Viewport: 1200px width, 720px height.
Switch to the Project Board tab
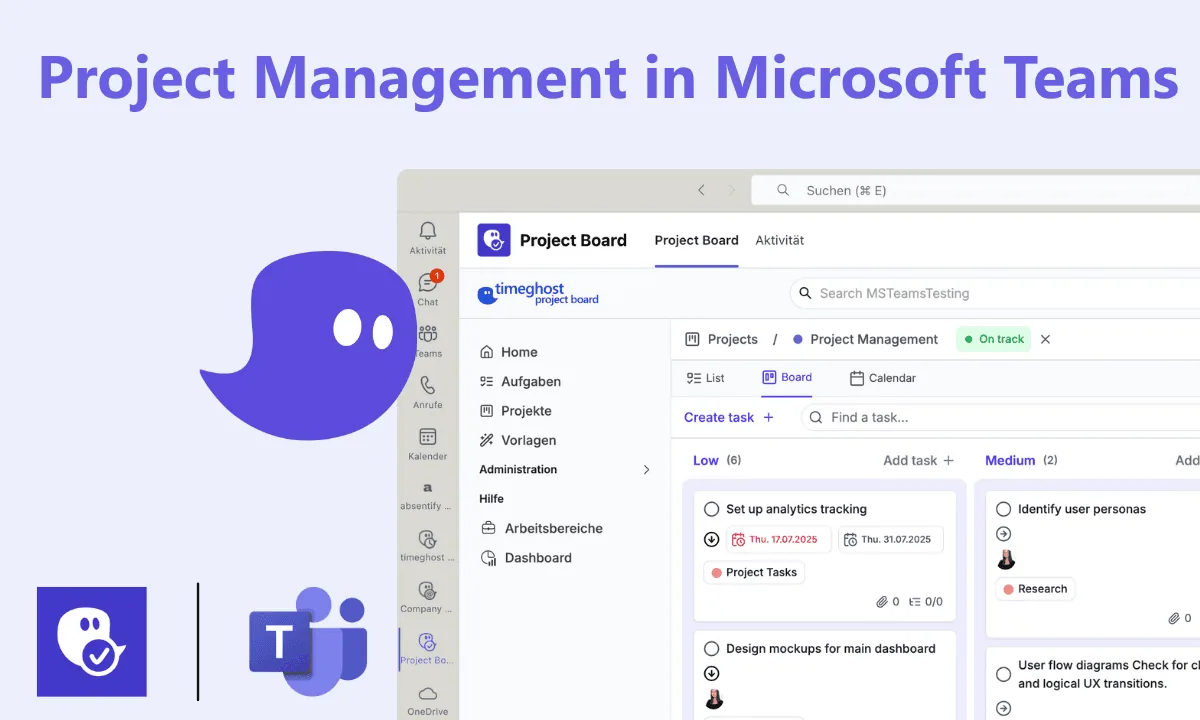coord(696,240)
